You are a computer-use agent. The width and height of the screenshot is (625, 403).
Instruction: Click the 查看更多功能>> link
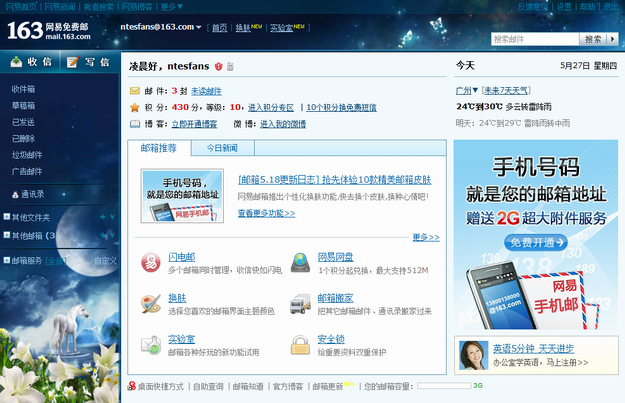(x=266, y=213)
